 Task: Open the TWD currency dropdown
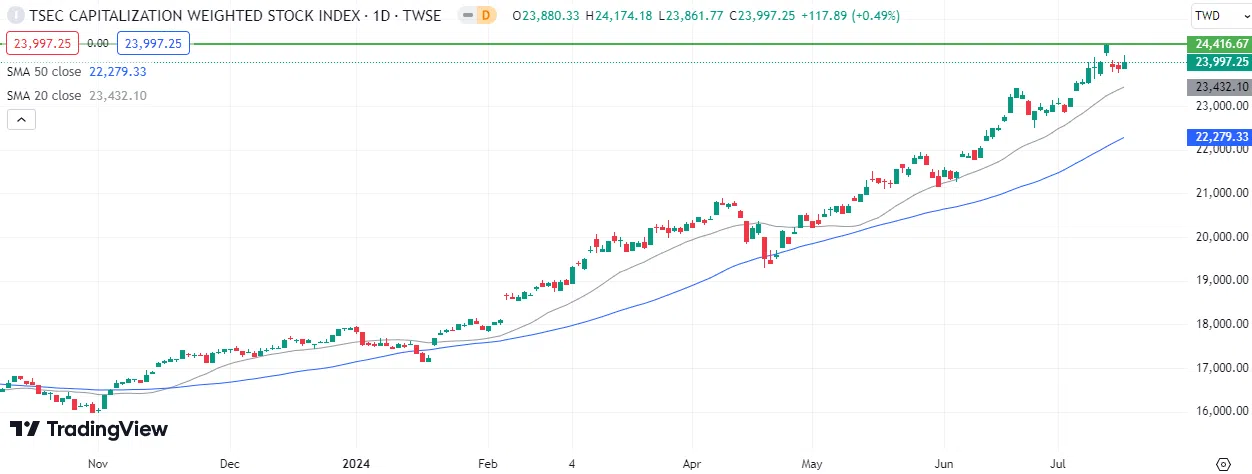pos(1220,16)
